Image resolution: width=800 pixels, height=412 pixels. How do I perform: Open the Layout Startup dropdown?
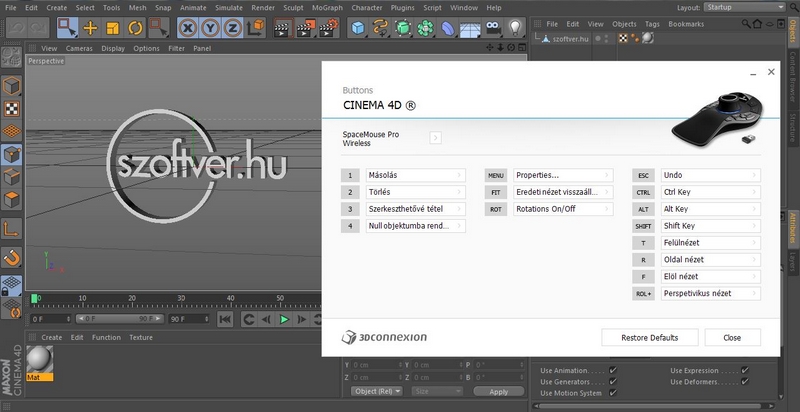click(745, 7)
